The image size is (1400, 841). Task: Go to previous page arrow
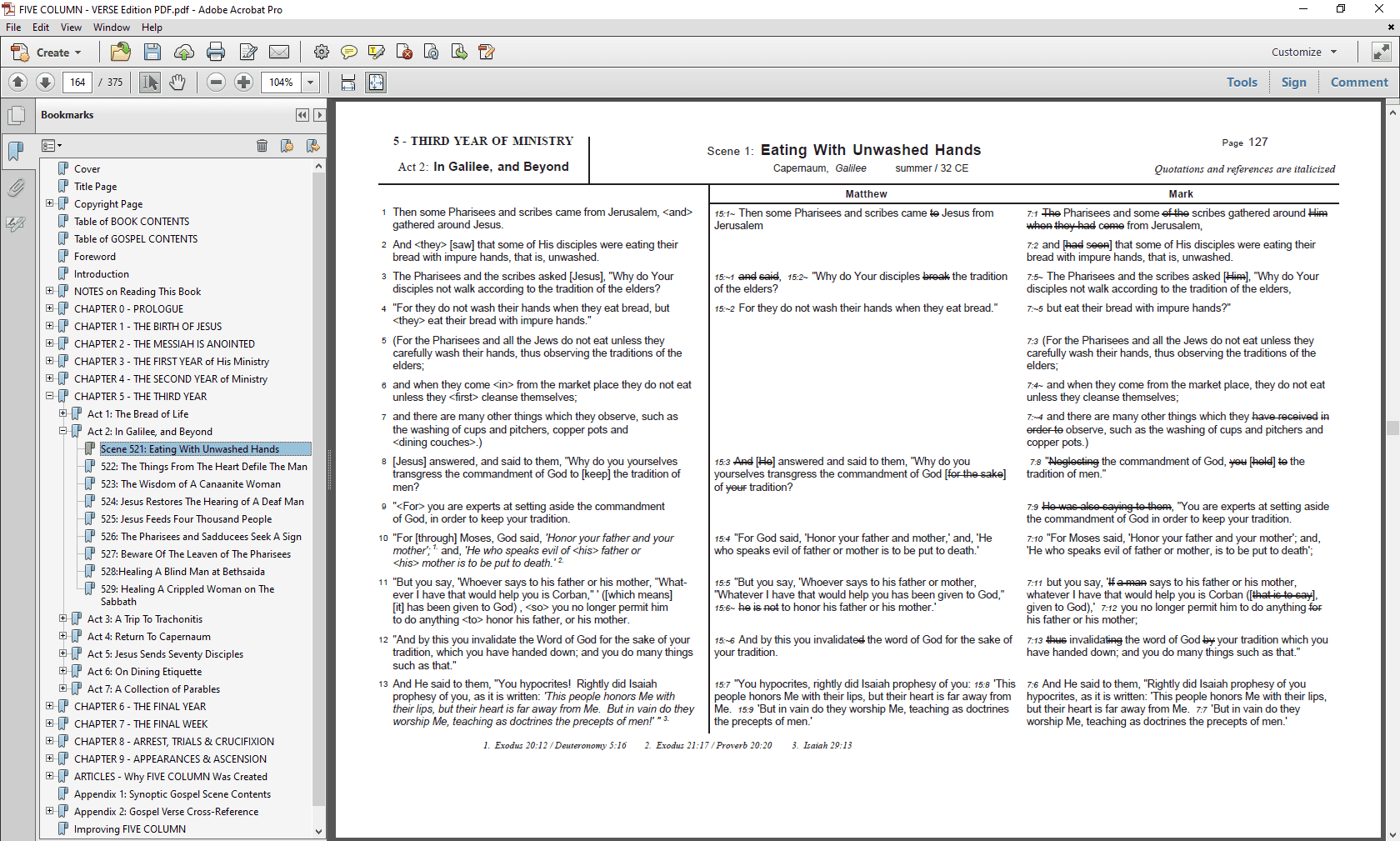[18, 82]
